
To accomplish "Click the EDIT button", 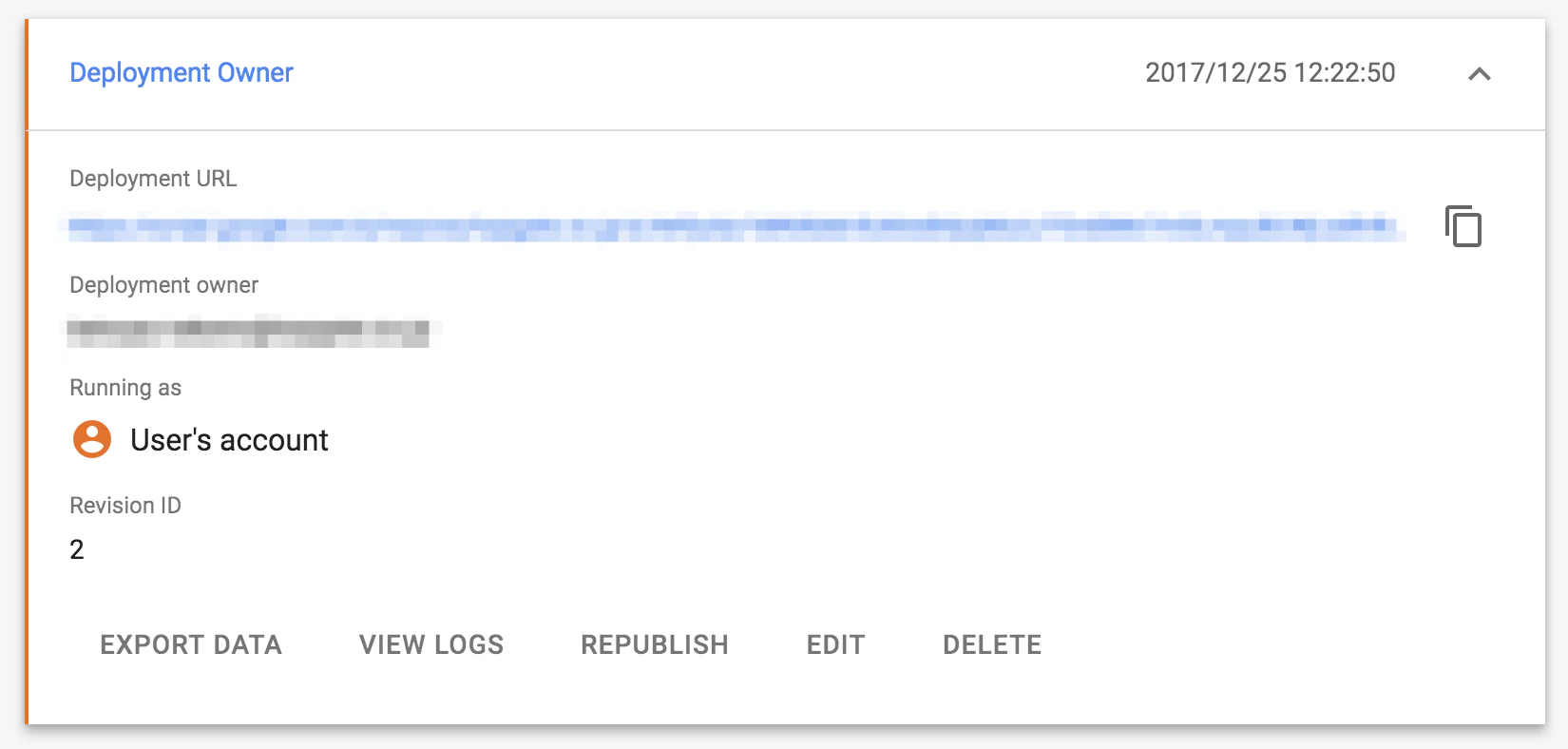I will click(x=836, y=644).
